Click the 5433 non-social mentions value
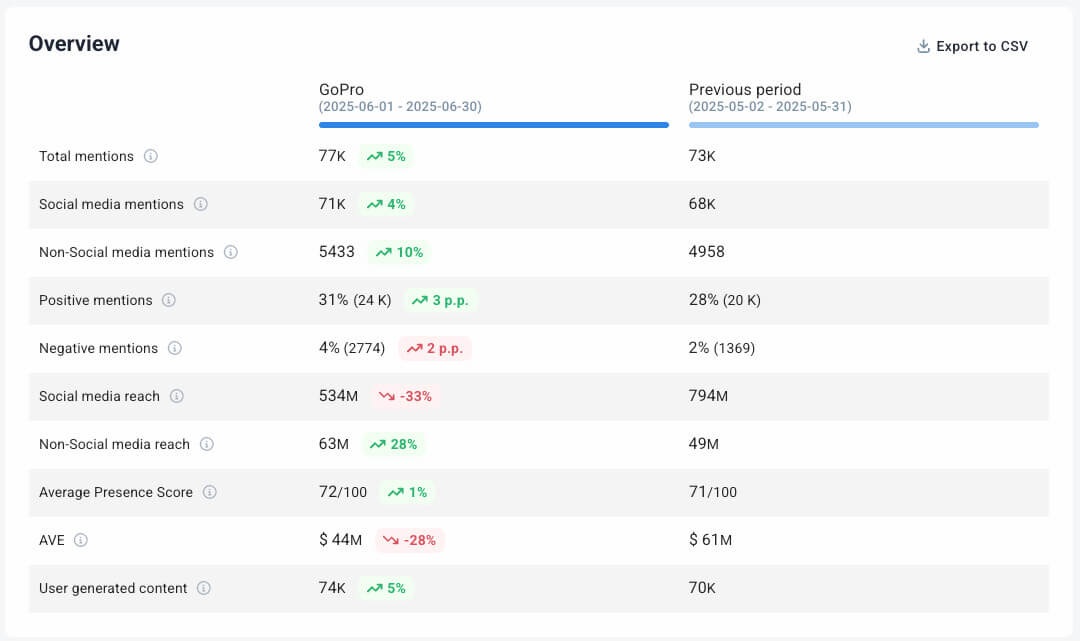The image size is (1080, 641). point(336,252)
